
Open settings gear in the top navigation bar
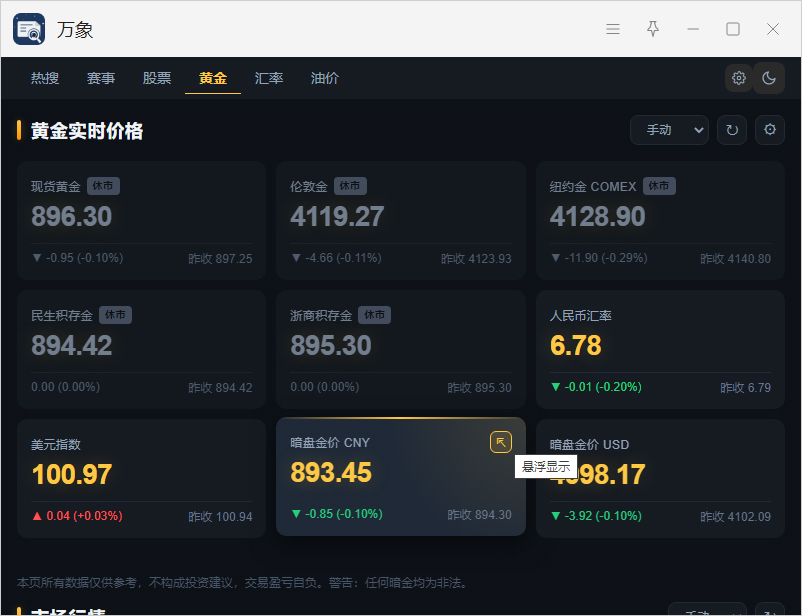click(739, 78)
